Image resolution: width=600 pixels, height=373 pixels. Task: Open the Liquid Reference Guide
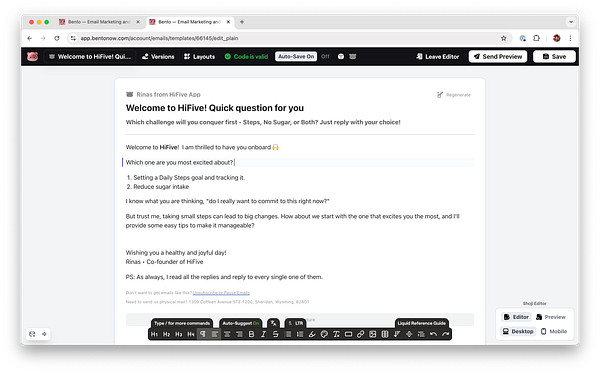tap(422, 323)
